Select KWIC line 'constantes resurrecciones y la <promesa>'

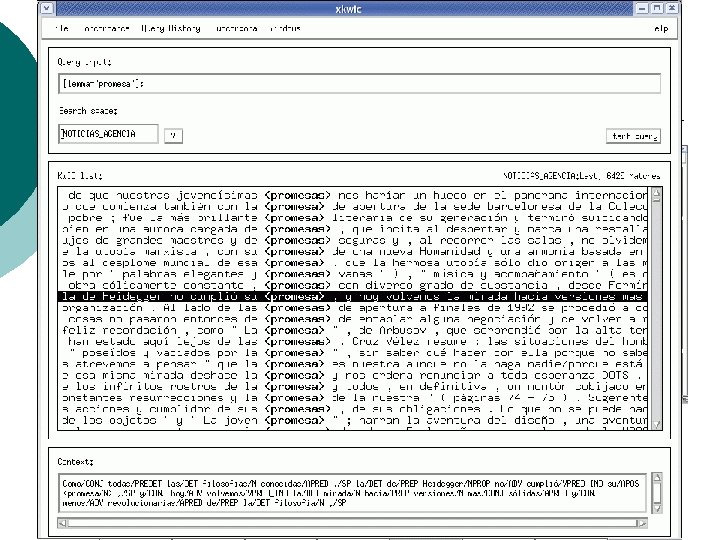click(354, 398)
